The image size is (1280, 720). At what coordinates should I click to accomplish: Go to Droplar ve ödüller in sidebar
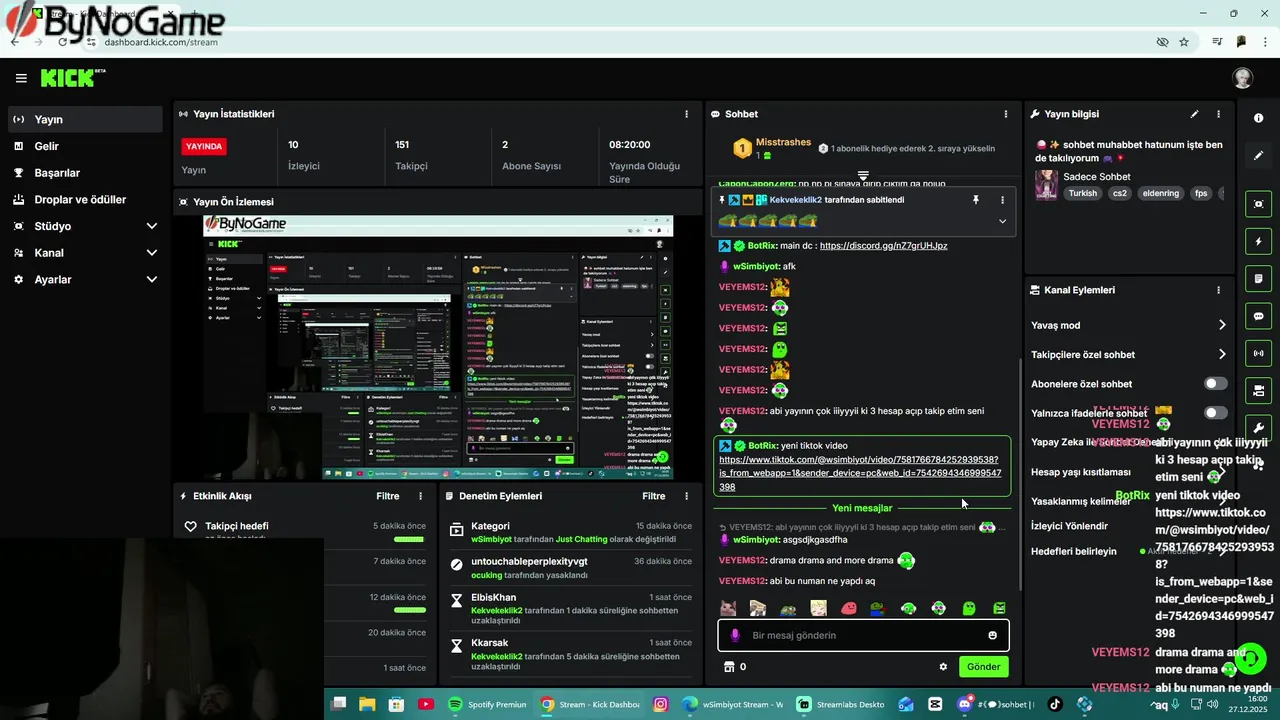click(85, 200)
